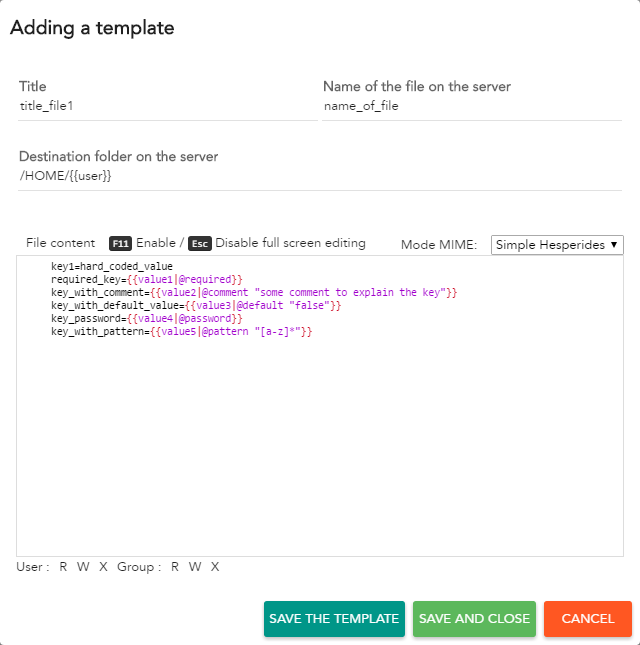Toggle User write (W) permission
Image resolution: width=640 pixels, height=645 pixels.
[x=83, y=567]
